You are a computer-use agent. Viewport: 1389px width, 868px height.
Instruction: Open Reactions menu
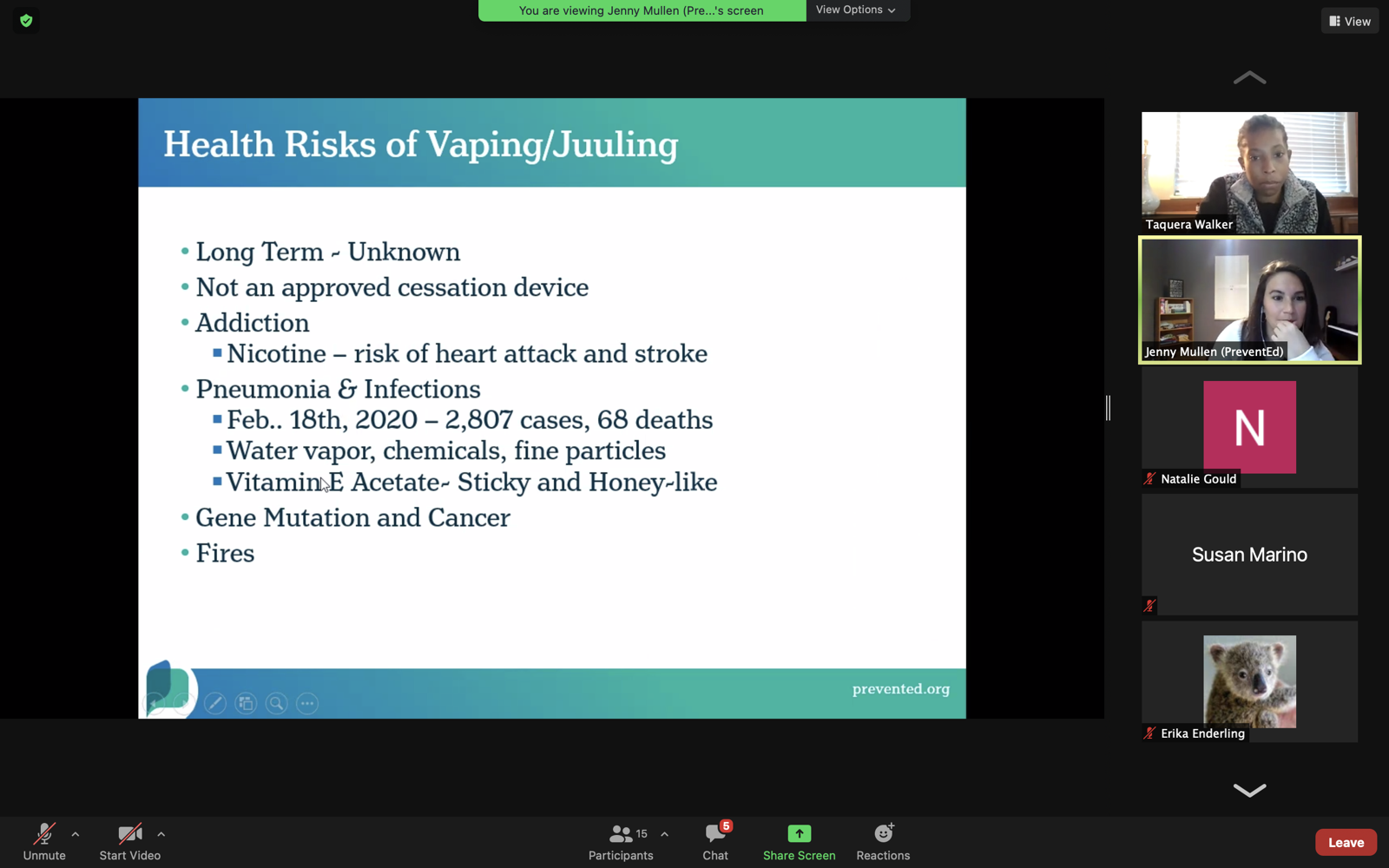[x=883, y=841]
